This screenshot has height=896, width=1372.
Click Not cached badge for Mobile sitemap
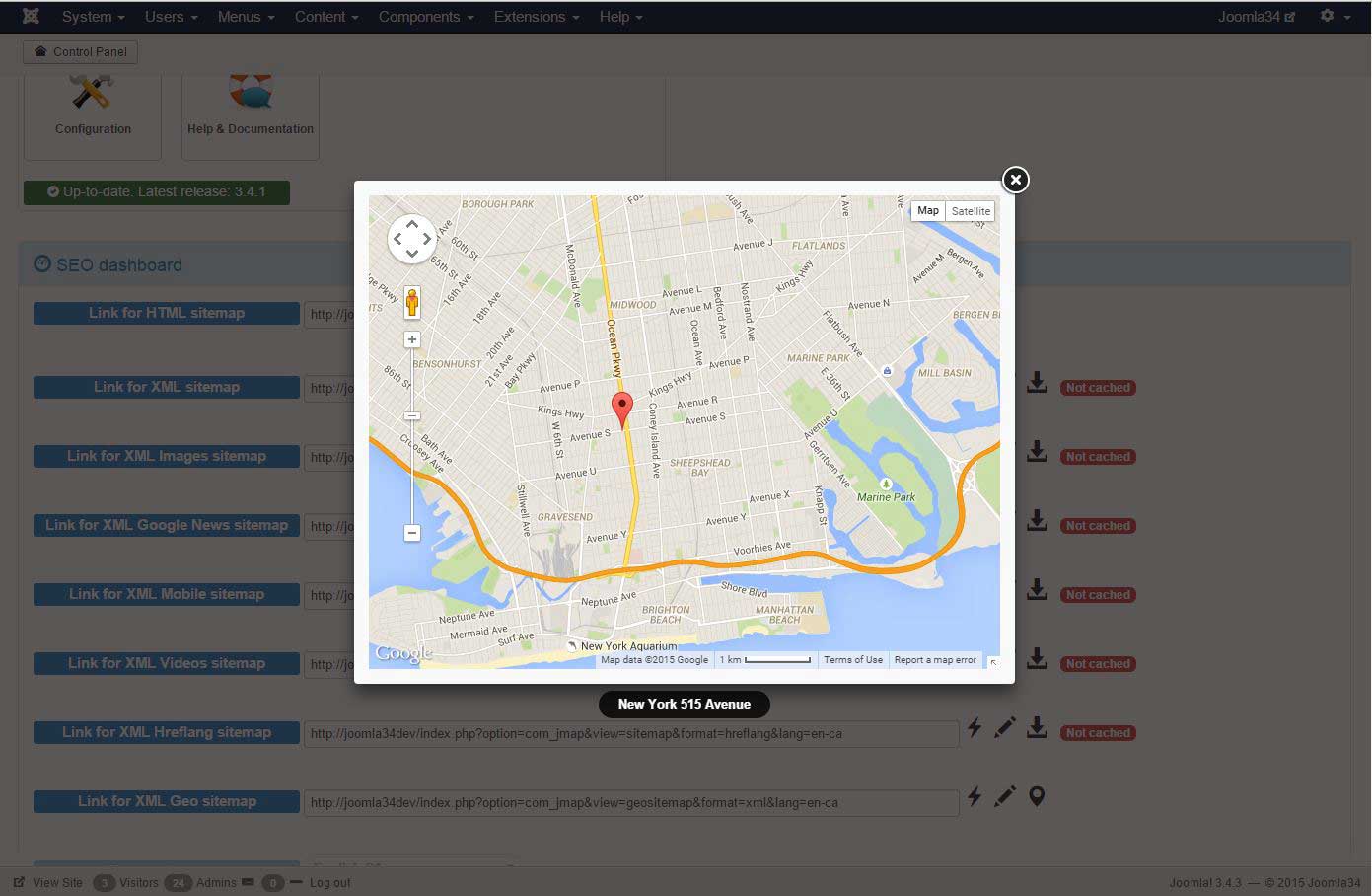[x=1098, y=595]
